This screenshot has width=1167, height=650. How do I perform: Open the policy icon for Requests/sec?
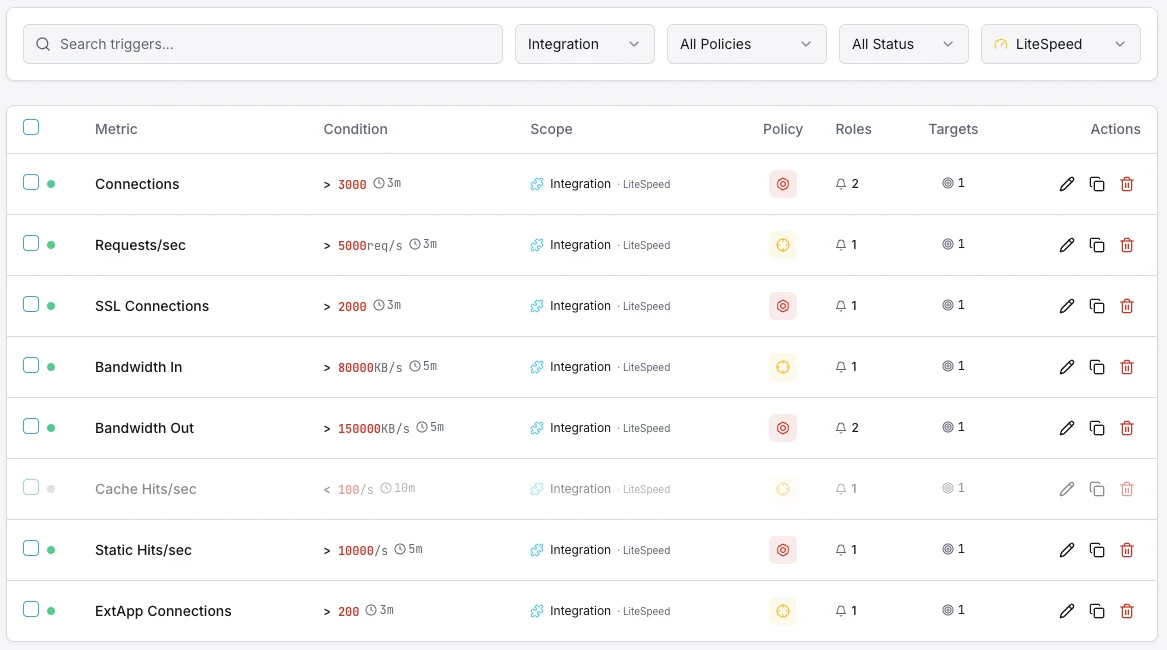[783, 245]
